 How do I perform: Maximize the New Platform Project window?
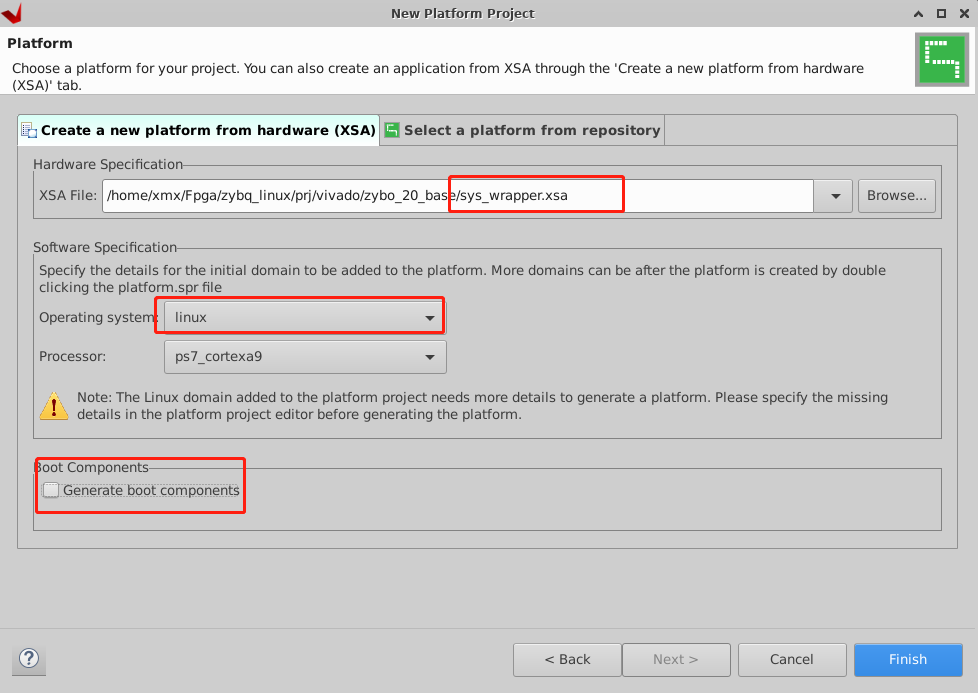(x=941, y=13)
